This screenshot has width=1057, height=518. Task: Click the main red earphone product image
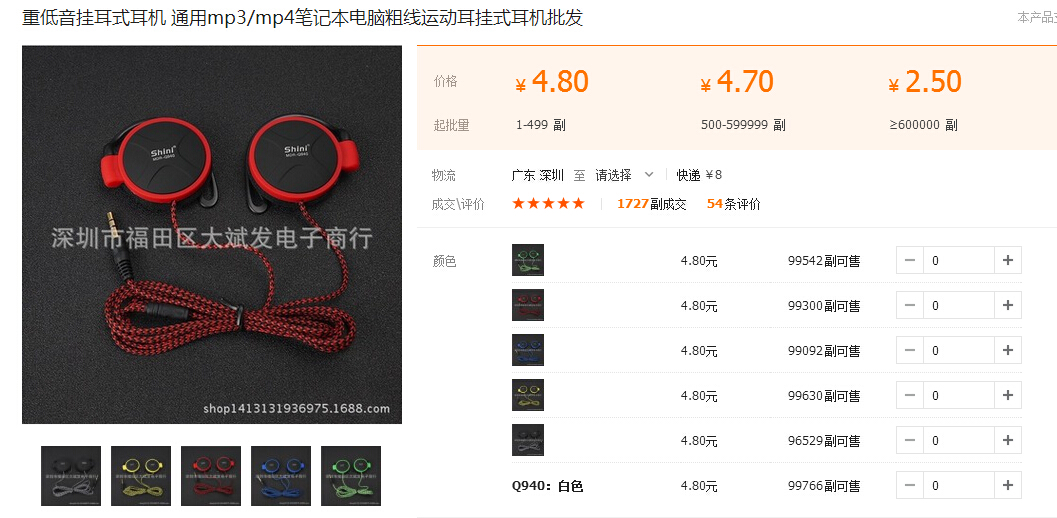[x=212, y=235]
